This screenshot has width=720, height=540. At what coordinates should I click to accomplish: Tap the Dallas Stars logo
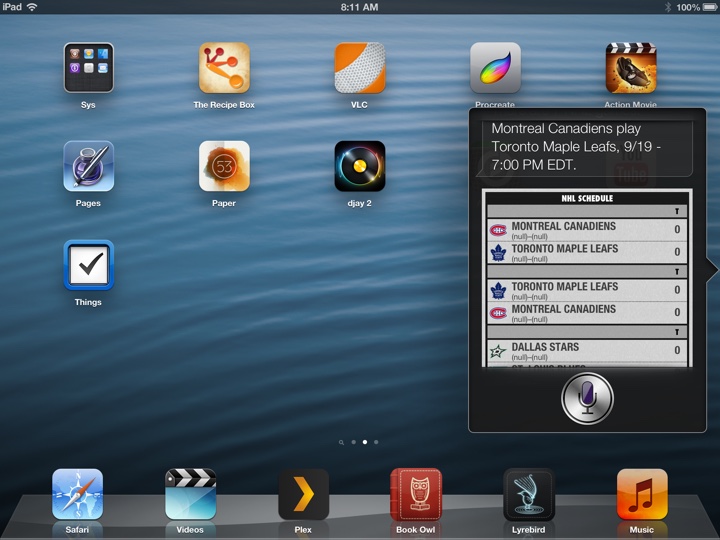498,352
